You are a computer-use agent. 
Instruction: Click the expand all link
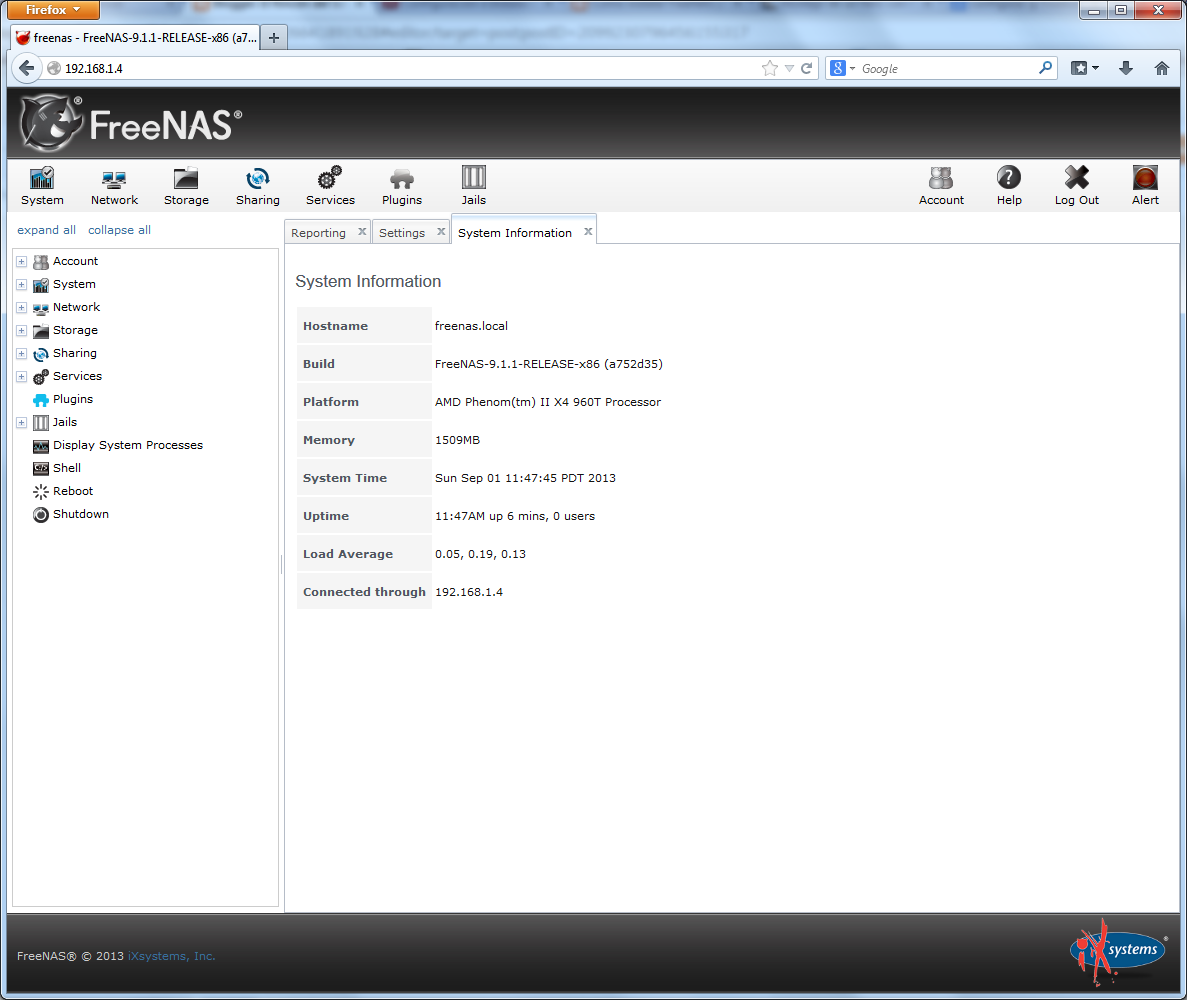46,230
